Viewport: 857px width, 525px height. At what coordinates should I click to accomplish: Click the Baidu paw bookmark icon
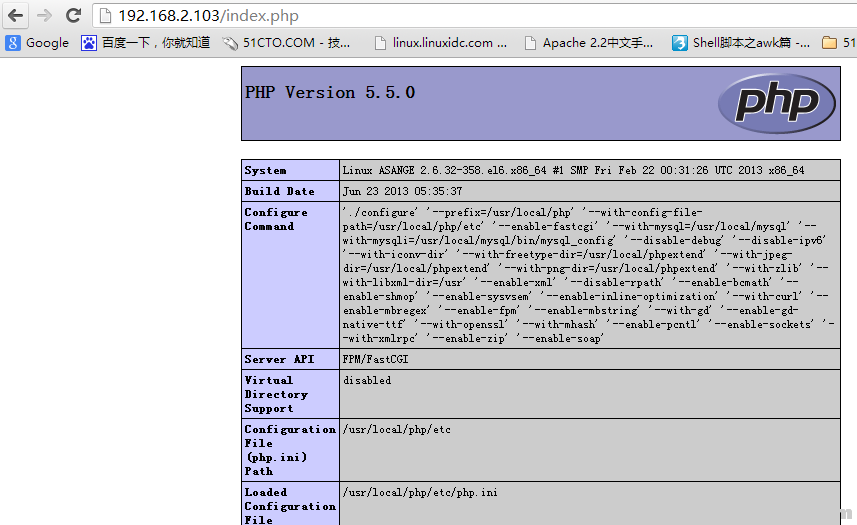[x=89, y=43]
